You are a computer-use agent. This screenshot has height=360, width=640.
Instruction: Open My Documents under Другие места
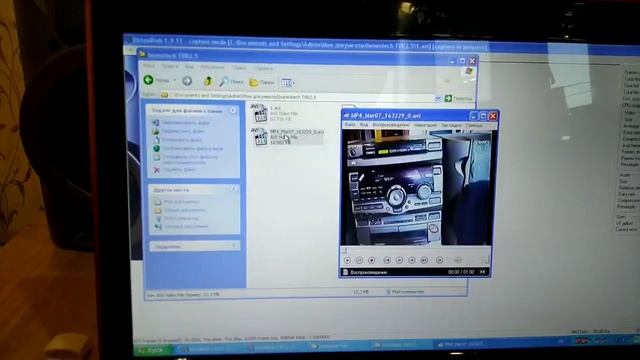[177, 202]
